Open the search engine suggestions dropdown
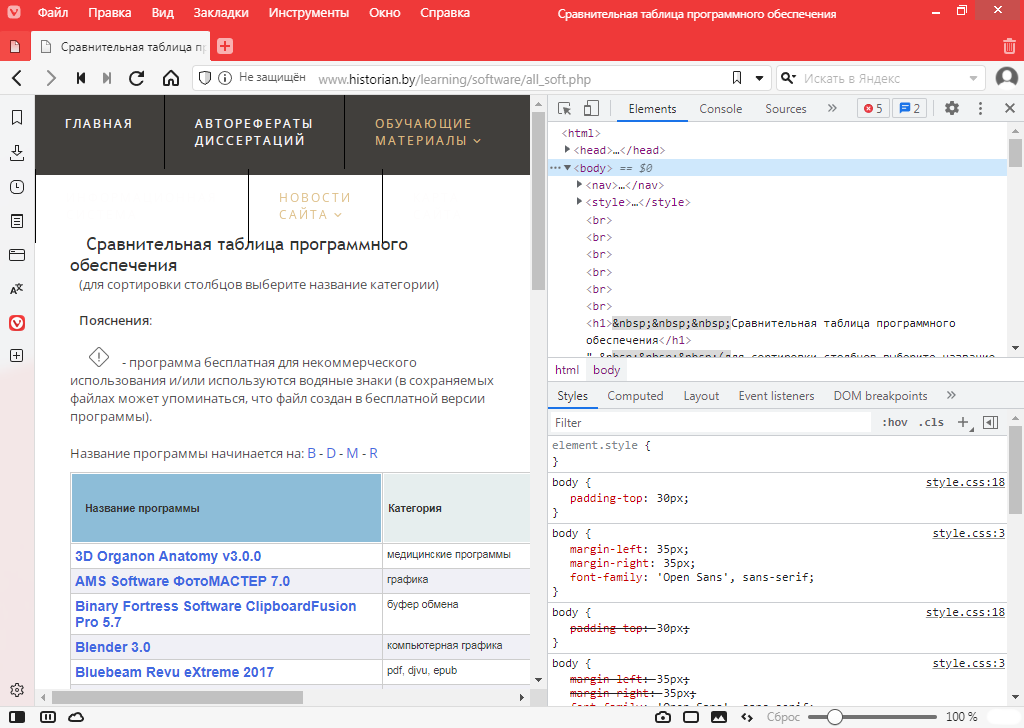This screenshot has width=1024, height=728. tap(973, 78)
